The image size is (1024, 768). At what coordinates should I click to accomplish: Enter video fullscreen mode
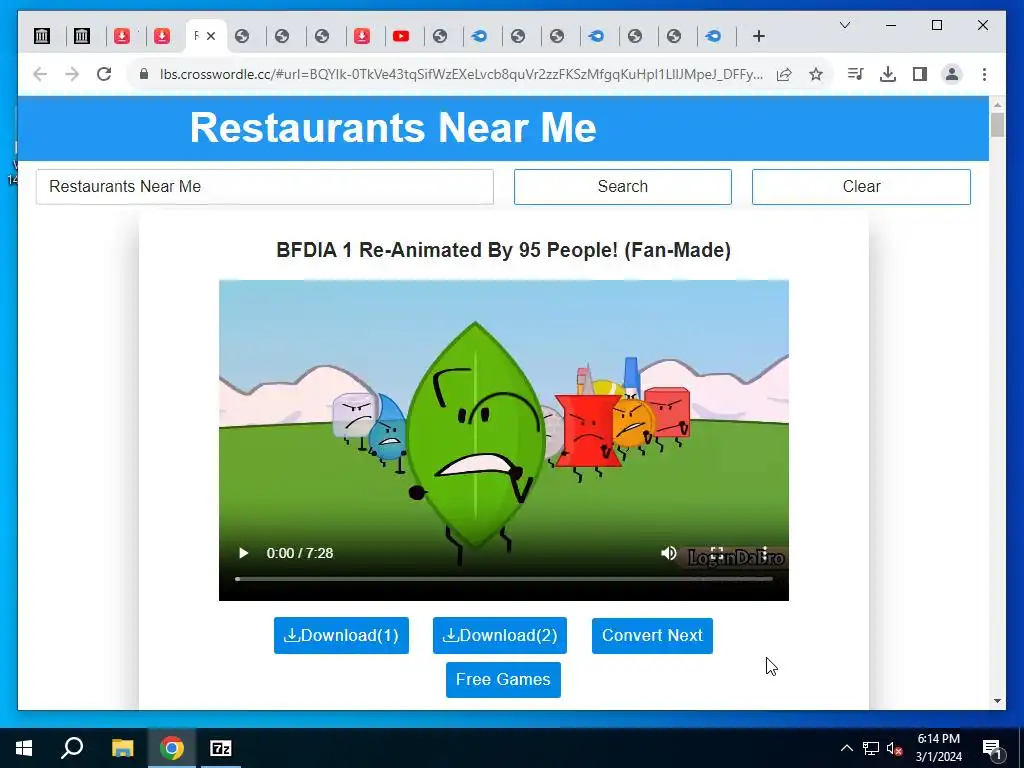pyautogui.click(x=716, y=554)
